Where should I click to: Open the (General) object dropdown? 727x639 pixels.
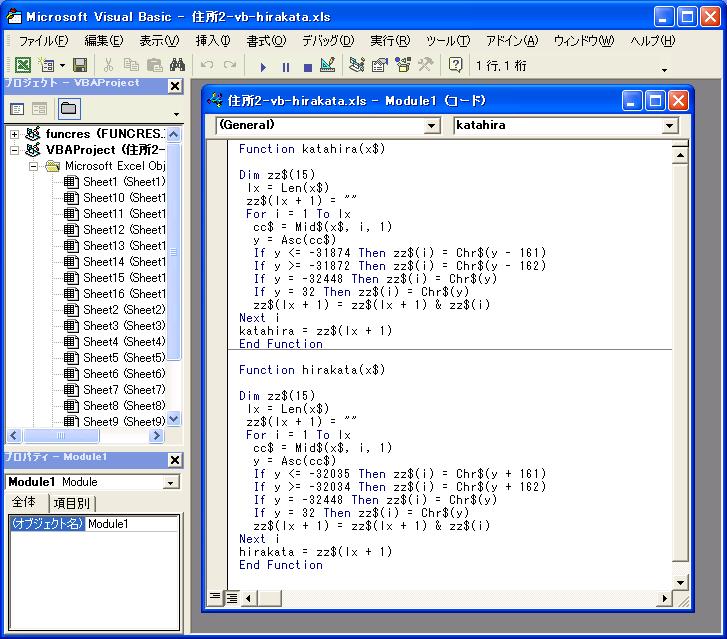[432, 126]
